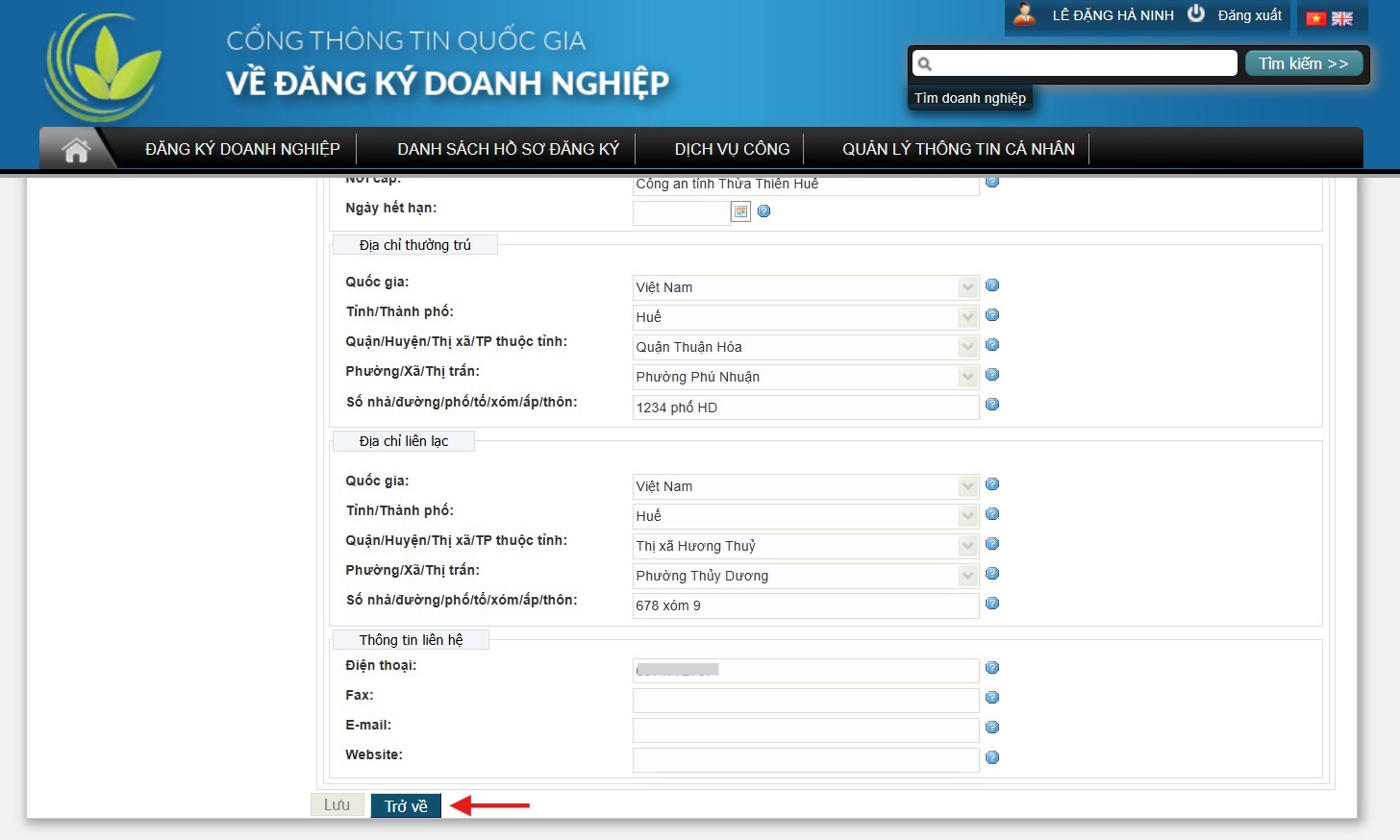
Task: Click the help icon beside the E-mail field
Action: 992,728
